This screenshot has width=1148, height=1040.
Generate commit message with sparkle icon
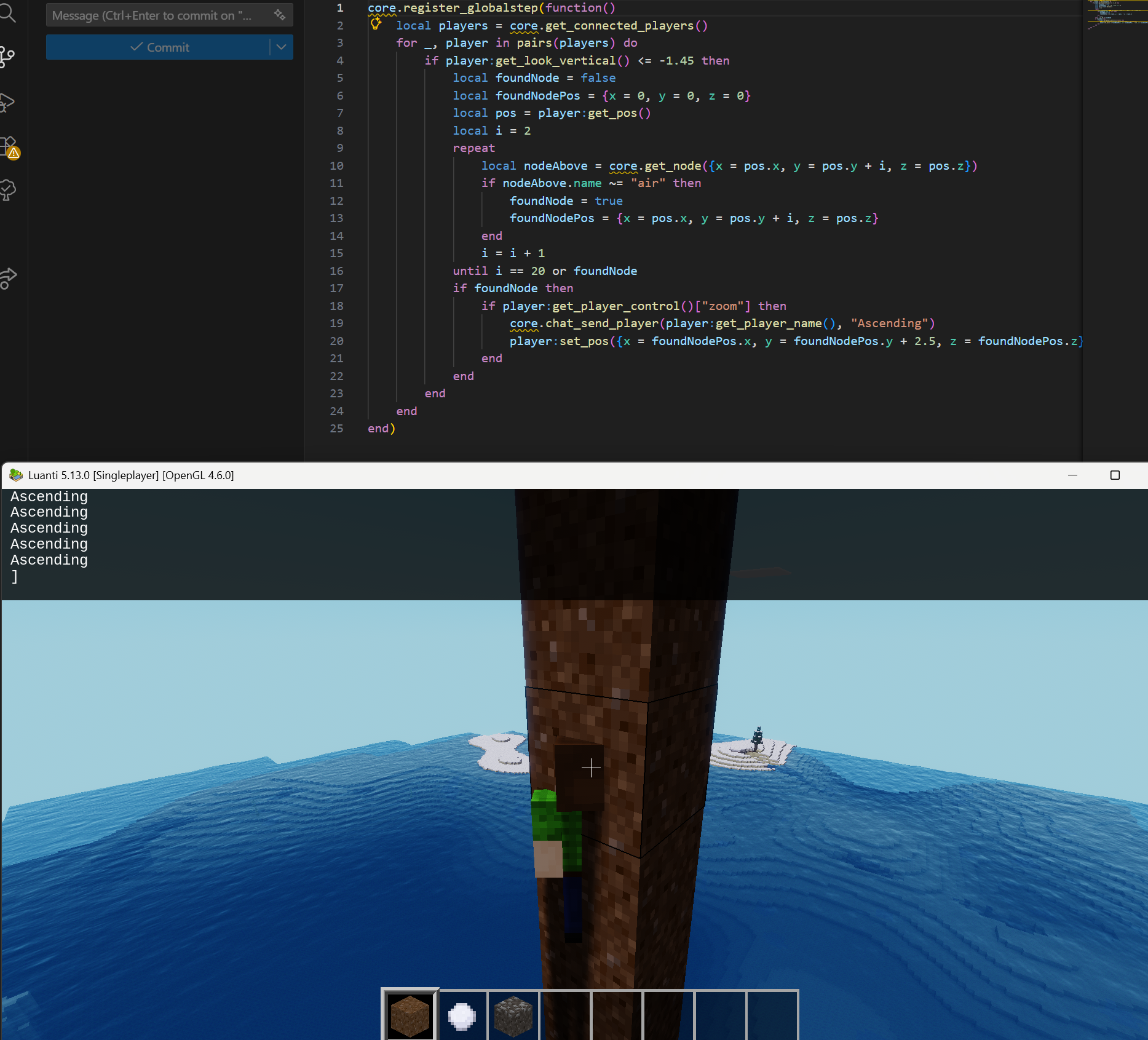tap(280, 15)
